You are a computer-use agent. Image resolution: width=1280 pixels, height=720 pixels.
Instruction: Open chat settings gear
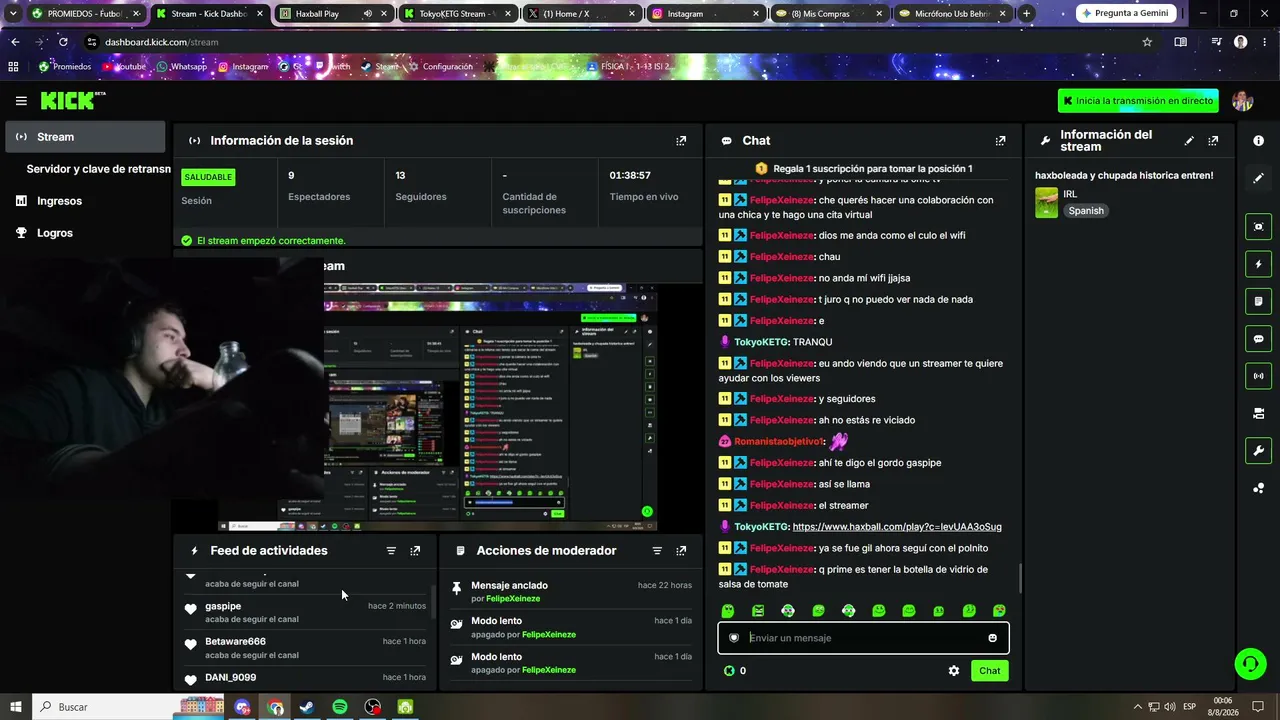[954, 671]
